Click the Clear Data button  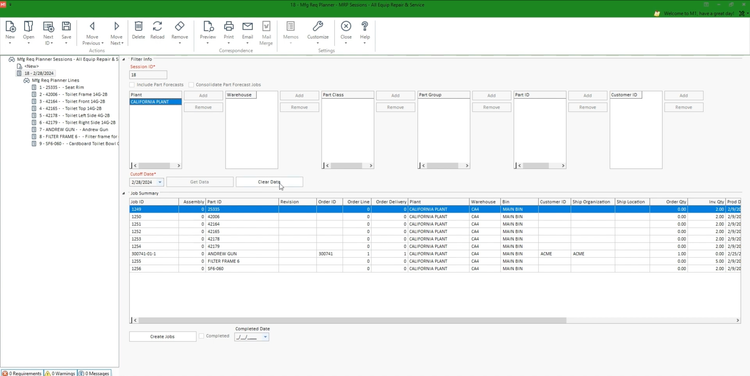tap(269, 182)
